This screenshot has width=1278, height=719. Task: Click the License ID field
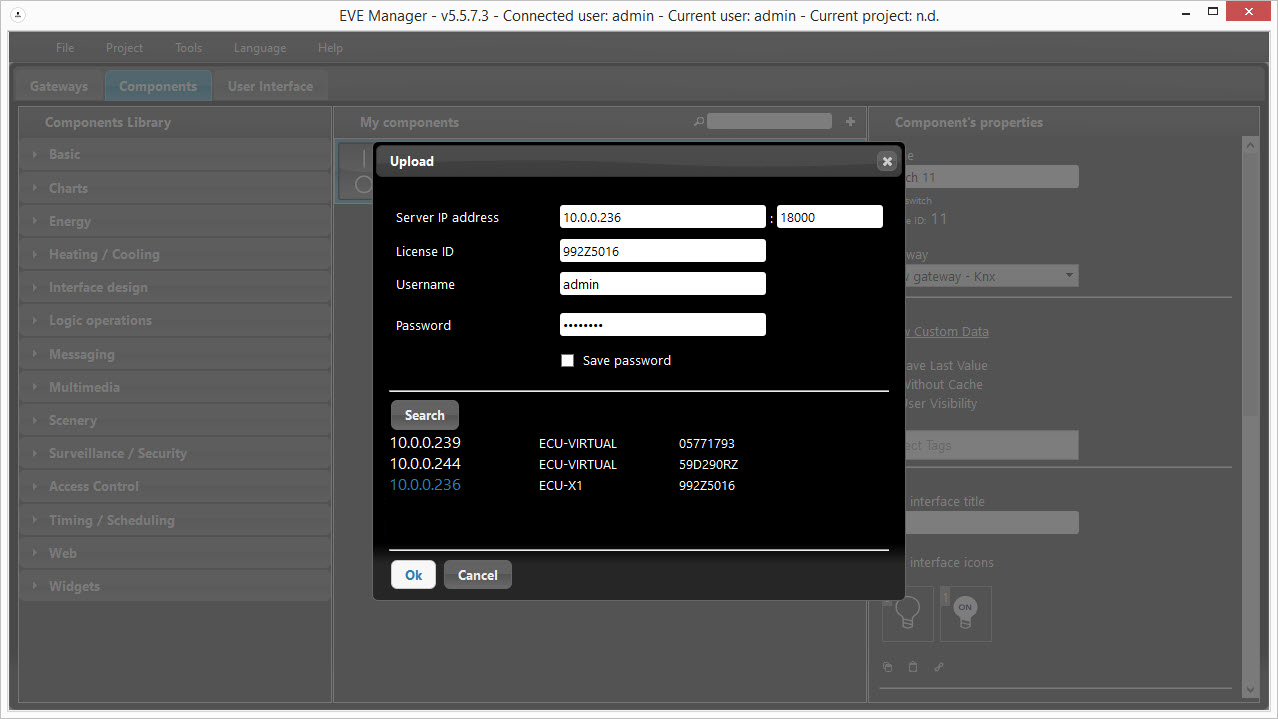663,251
